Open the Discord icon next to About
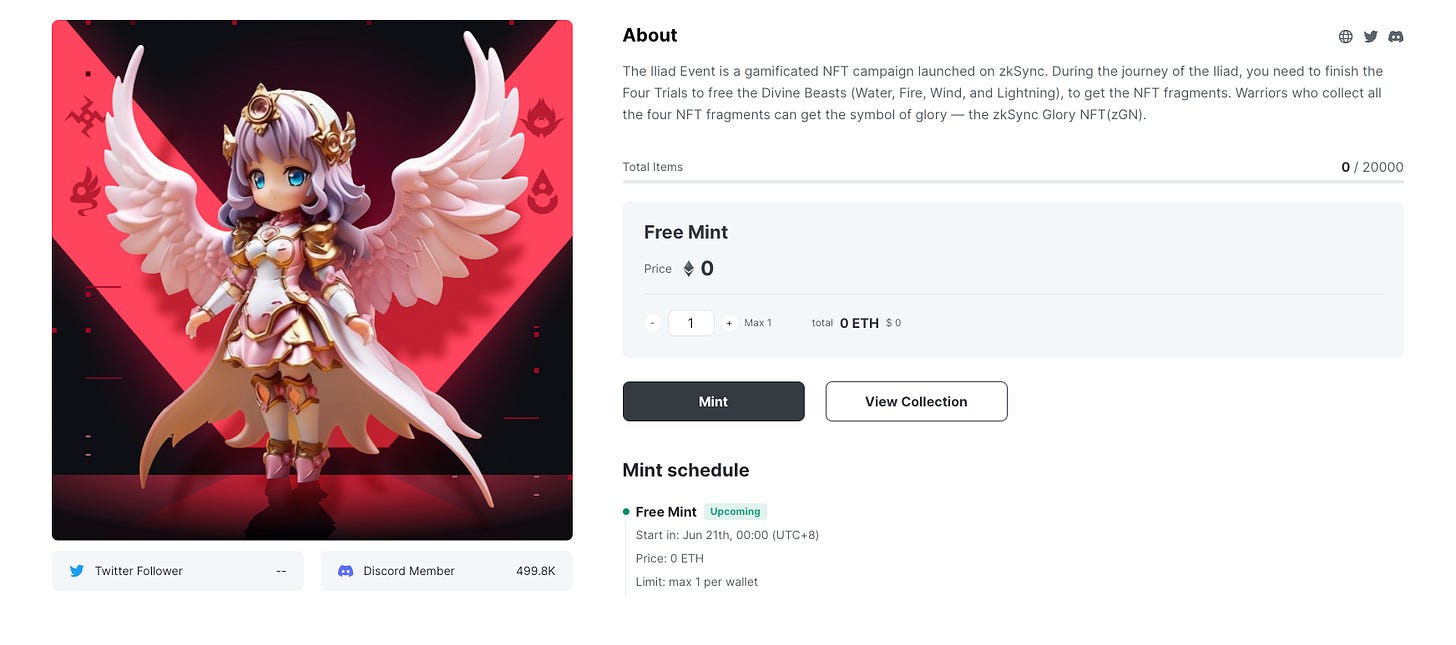The image size is (1456, 645). [1396, 37]
